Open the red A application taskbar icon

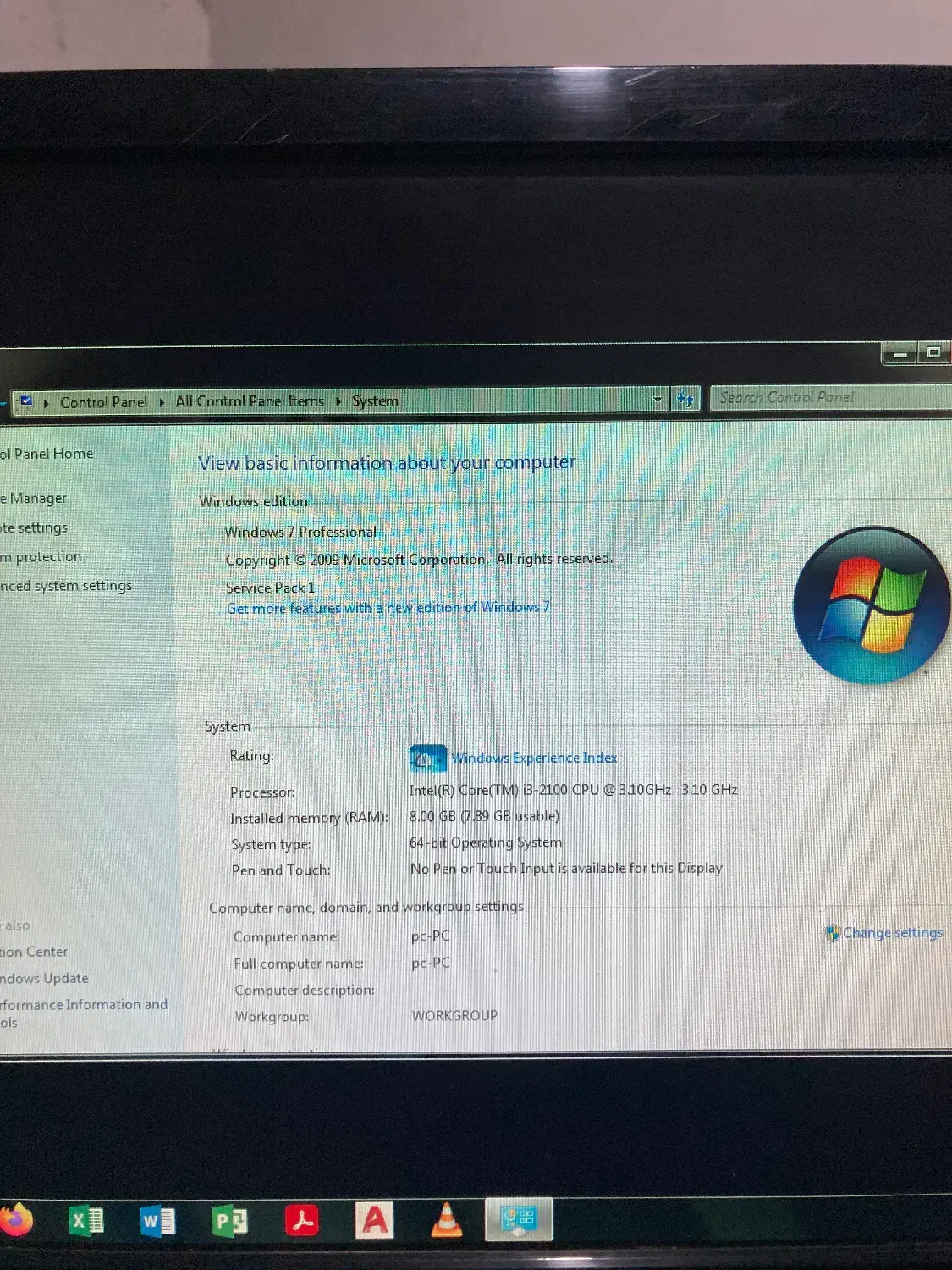(x=374, y=1221)
